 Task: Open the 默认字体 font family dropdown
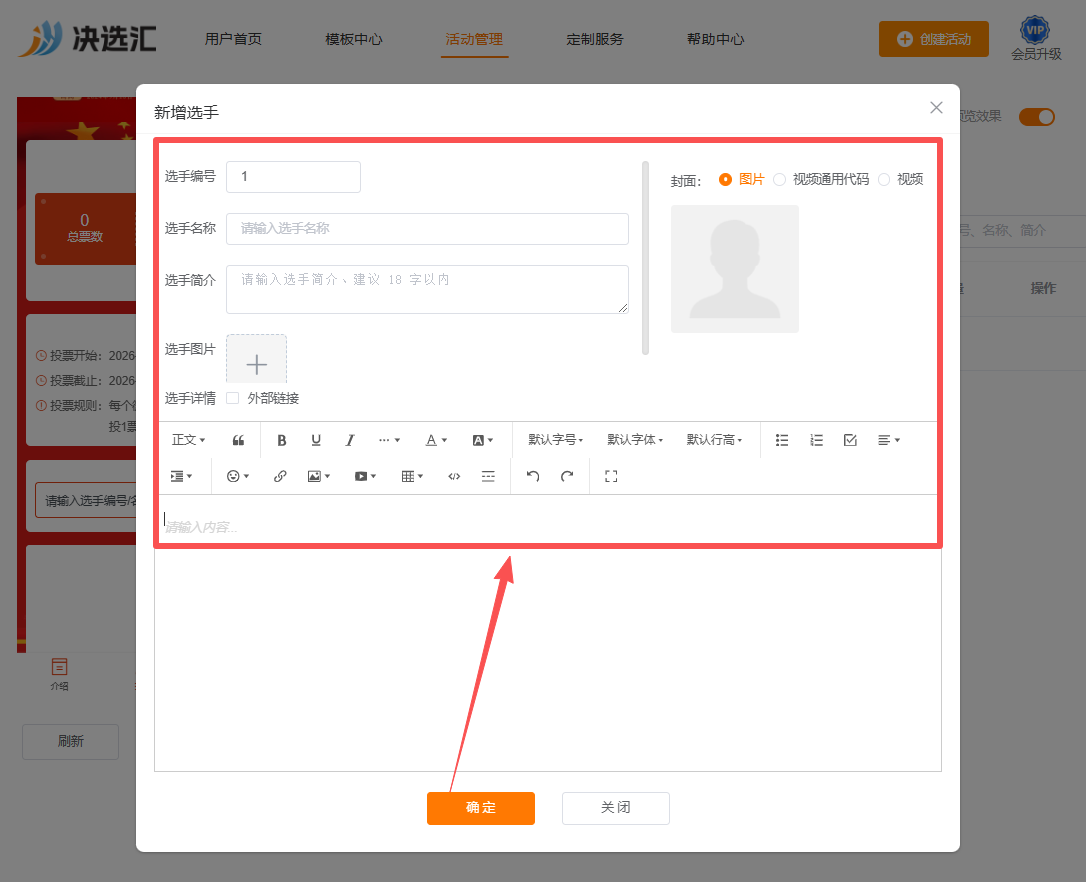pyautogui.click(x=635, y=440)
